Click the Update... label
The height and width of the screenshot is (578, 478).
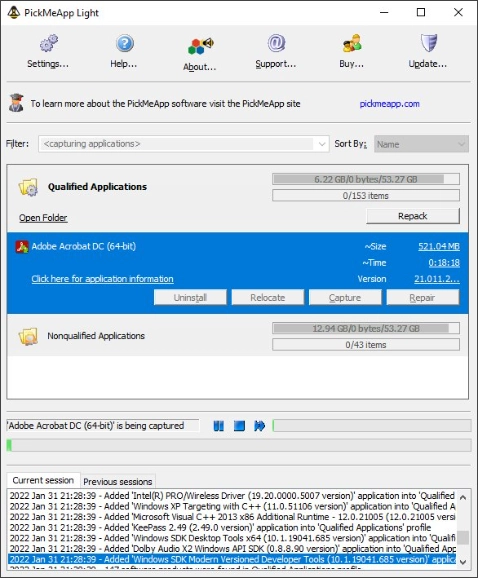[x=428, y=64]
